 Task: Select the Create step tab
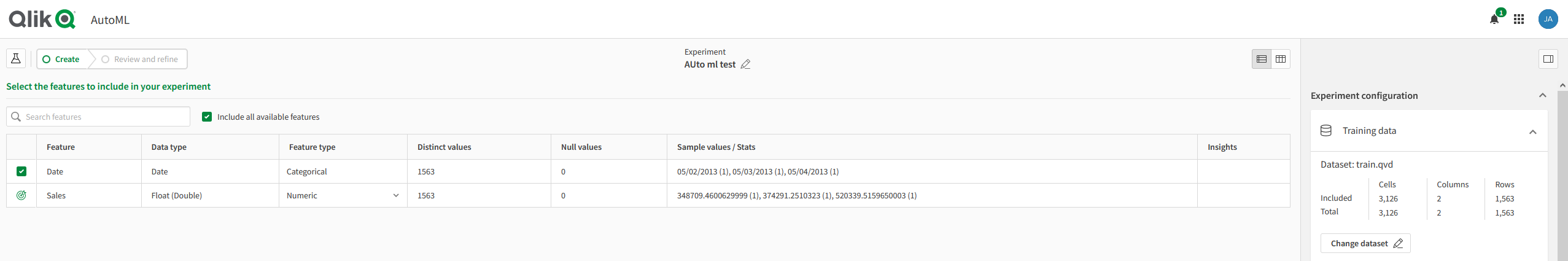[x=61, y=59]
